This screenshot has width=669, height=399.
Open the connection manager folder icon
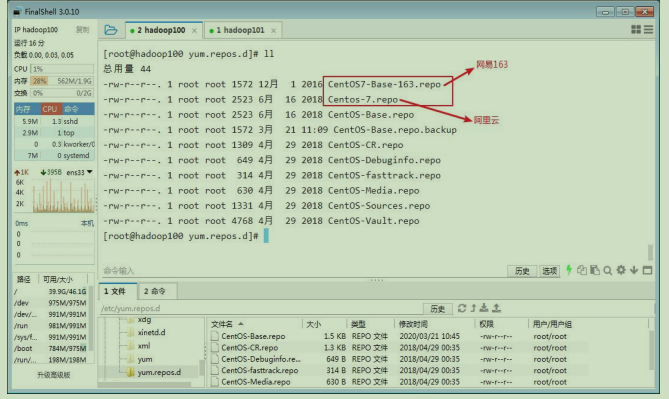tap(111, 30)
